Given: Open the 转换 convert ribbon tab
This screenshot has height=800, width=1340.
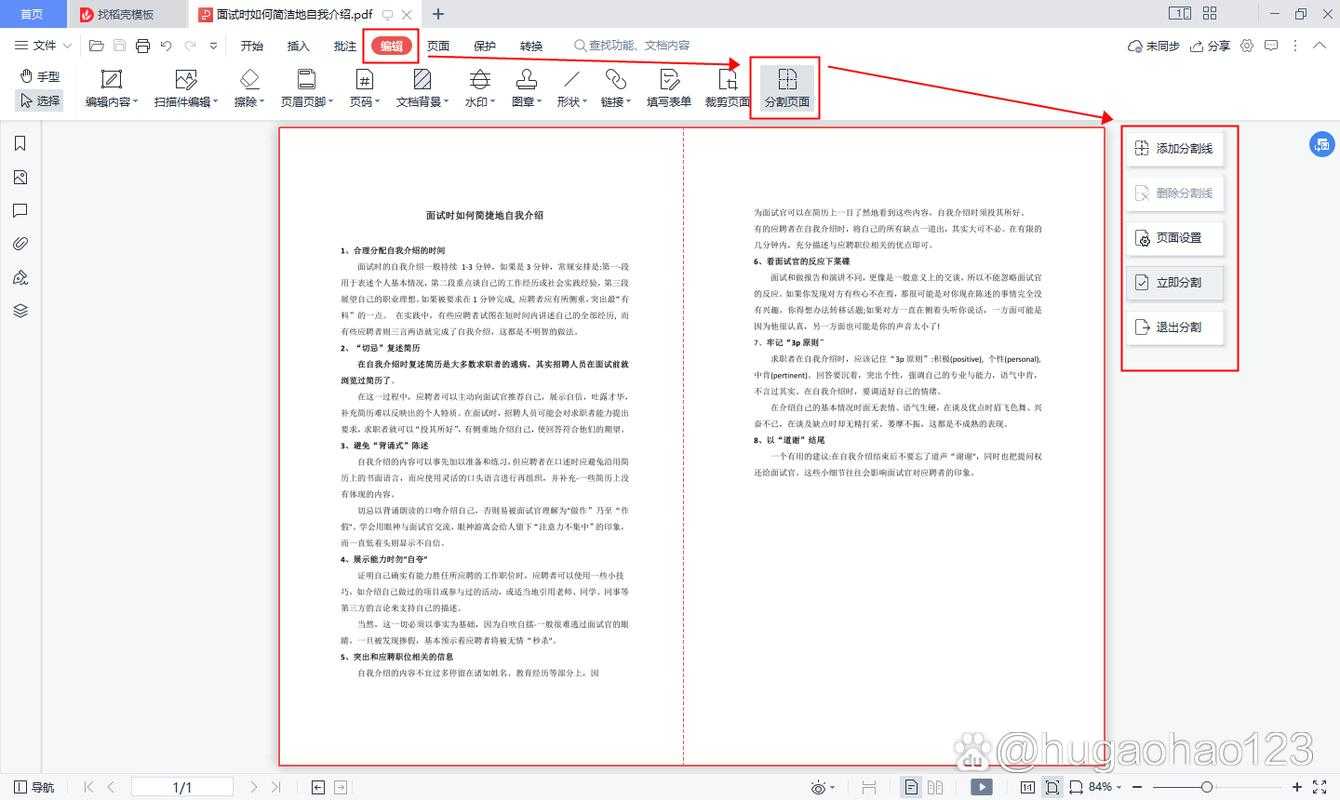Looking at the screenshot, I should click(531, 46).
